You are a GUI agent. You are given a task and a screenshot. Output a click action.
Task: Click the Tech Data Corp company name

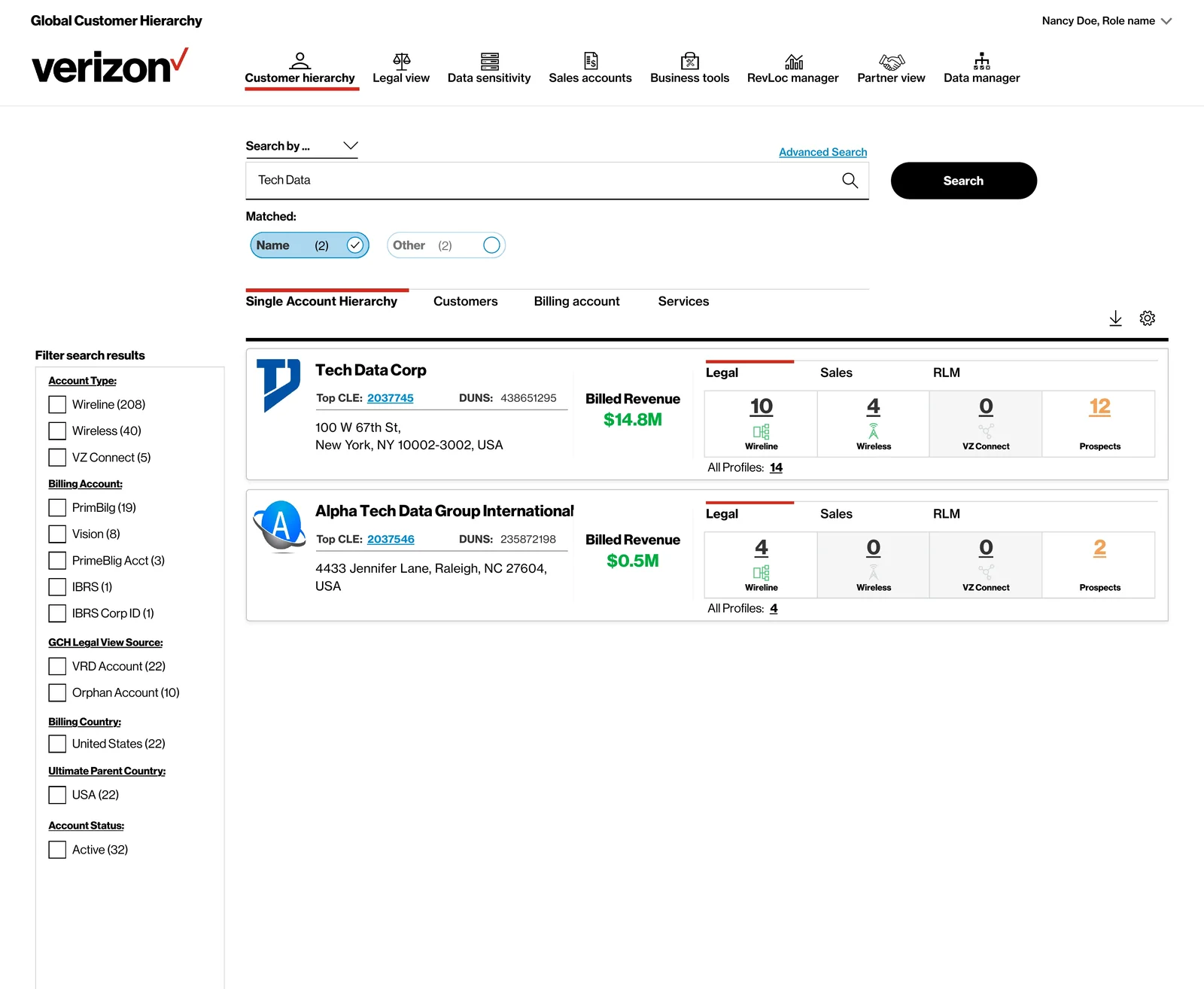pyautogui.click(x=371, y=370)
